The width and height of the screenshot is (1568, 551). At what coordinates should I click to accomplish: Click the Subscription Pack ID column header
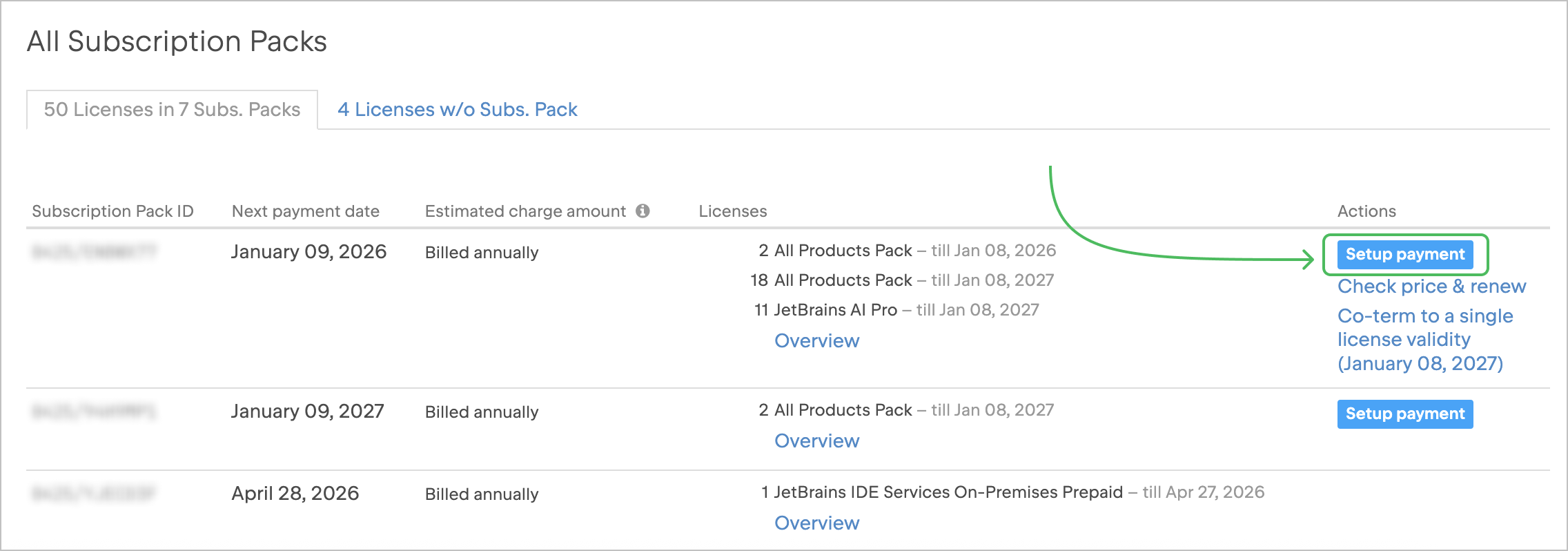tap(112, 211)
